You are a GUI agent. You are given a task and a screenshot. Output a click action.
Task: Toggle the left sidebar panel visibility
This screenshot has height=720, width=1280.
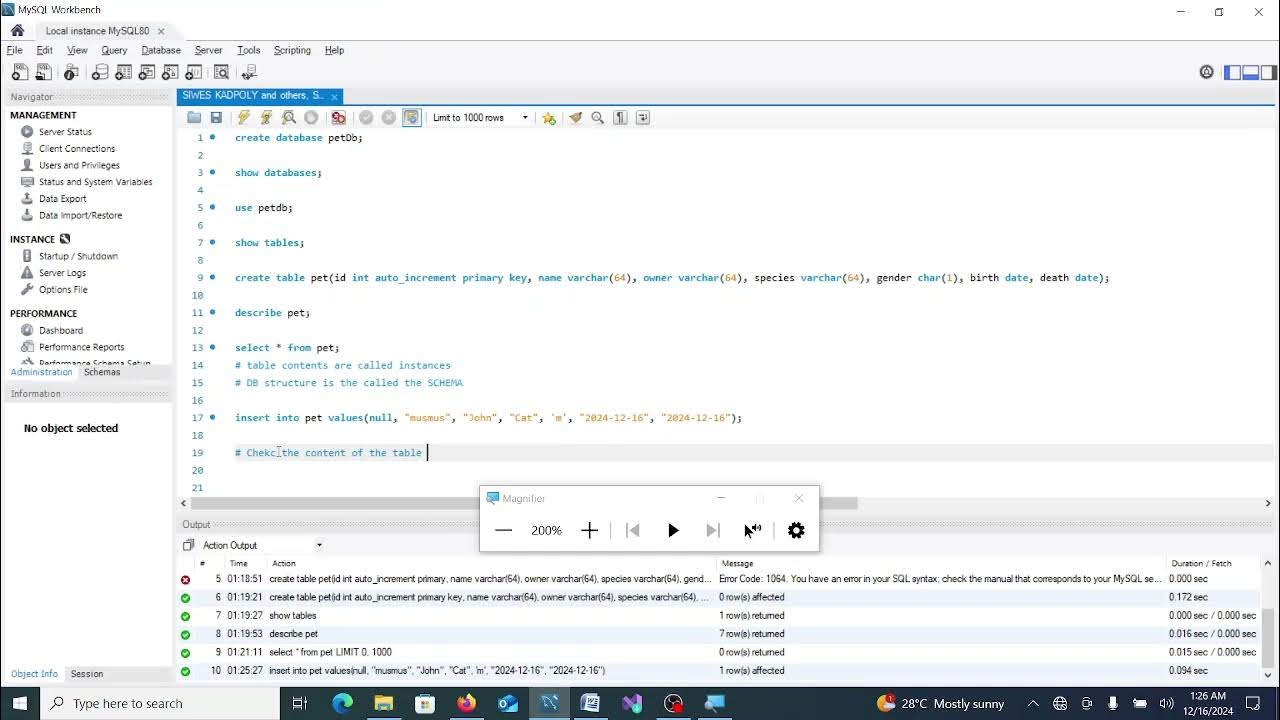pos(1233,72)
